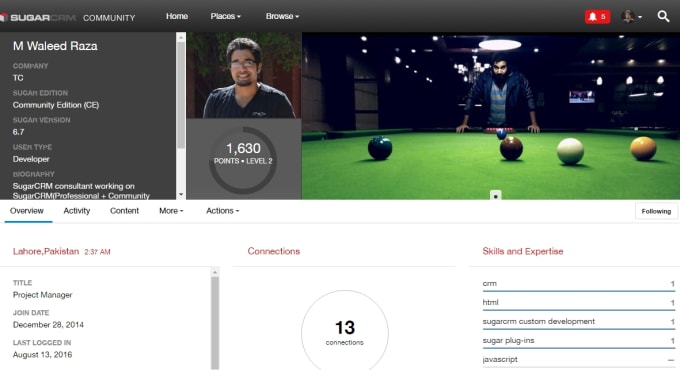The width and height of the screenshot is (680, 370).
Task: Switch to the Activity tab
Action: point(77,211)
